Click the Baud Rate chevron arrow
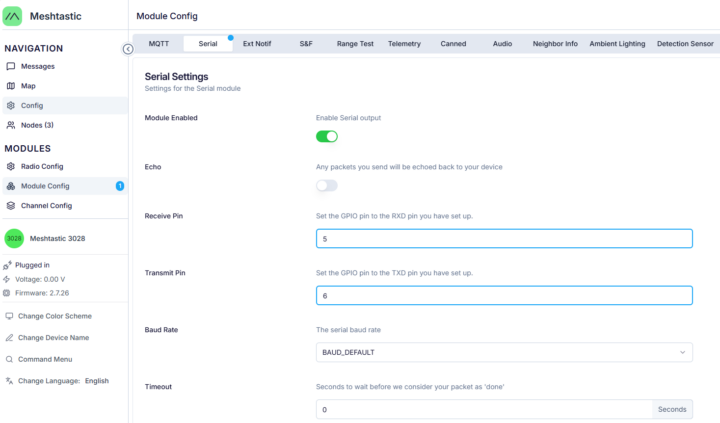Screen dimensions: 720x423 click(682, 352)
